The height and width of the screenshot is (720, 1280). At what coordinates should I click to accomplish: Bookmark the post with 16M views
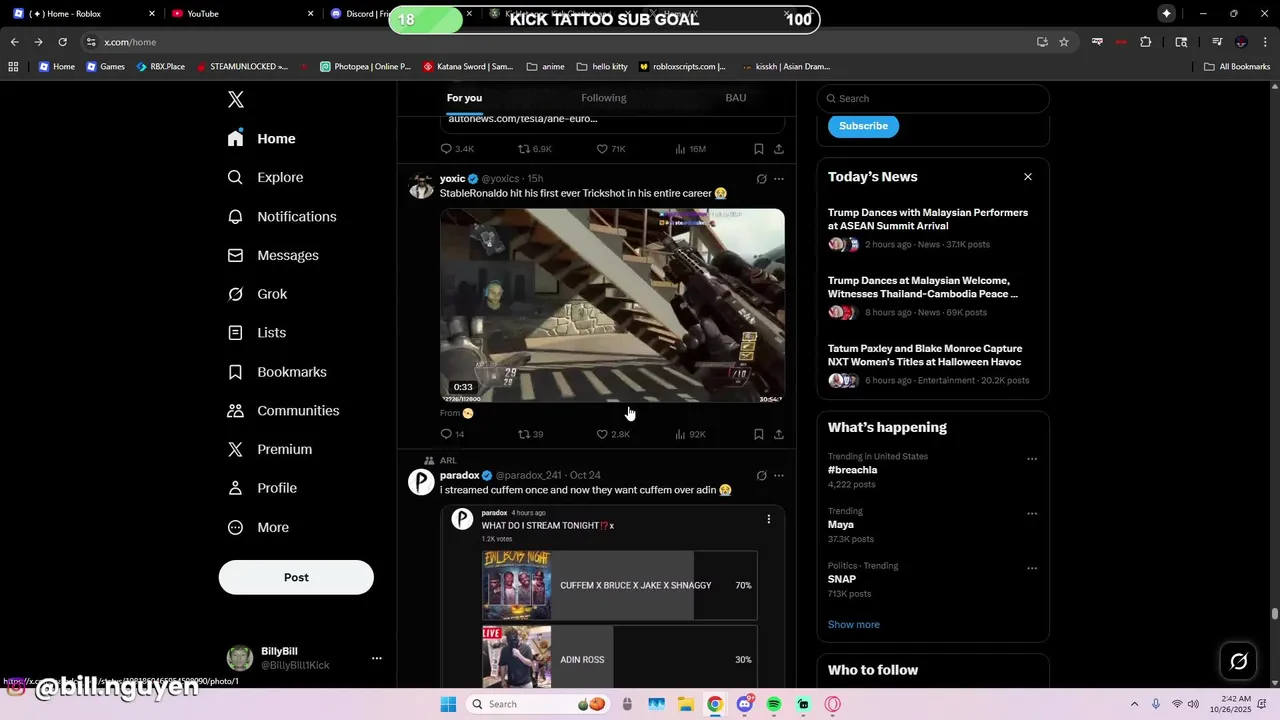759,149
